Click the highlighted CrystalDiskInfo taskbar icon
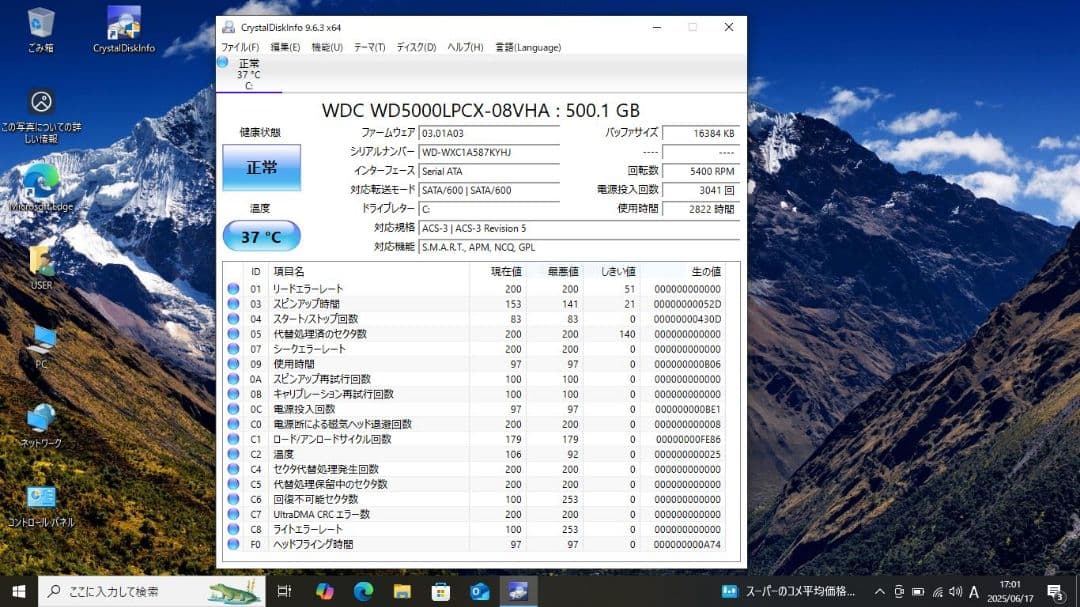Viewport: 1080px width, 607px height. pyautogui.click(x=518, y=592)
